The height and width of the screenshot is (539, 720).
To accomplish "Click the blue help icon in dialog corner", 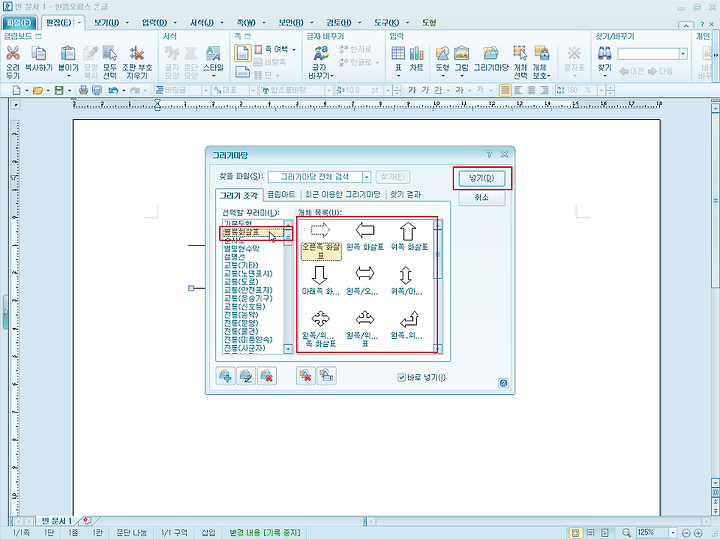I will [x=503, y=383].
